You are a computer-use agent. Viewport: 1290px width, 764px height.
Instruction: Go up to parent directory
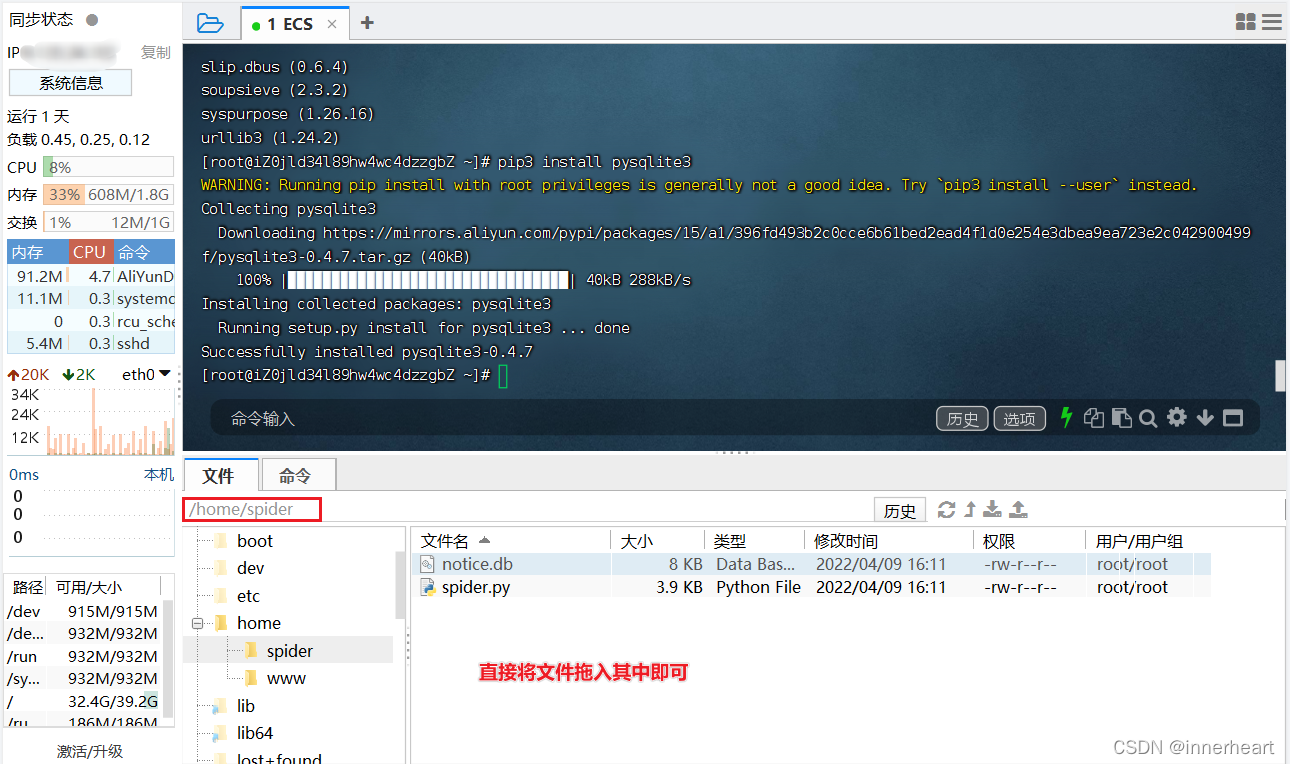[x=969, y=510]
